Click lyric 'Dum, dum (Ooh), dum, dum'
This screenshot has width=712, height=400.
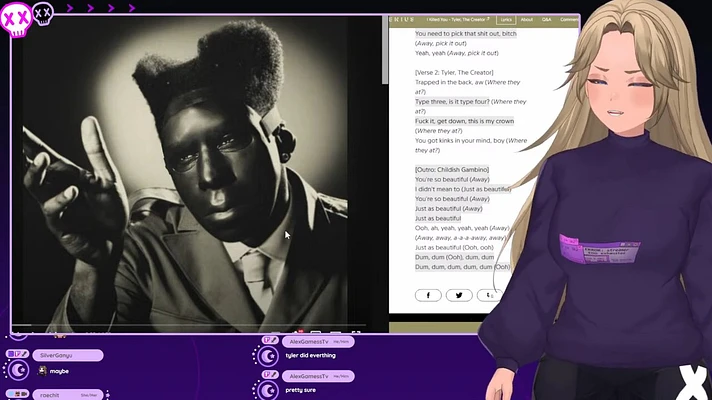point(454,257)
